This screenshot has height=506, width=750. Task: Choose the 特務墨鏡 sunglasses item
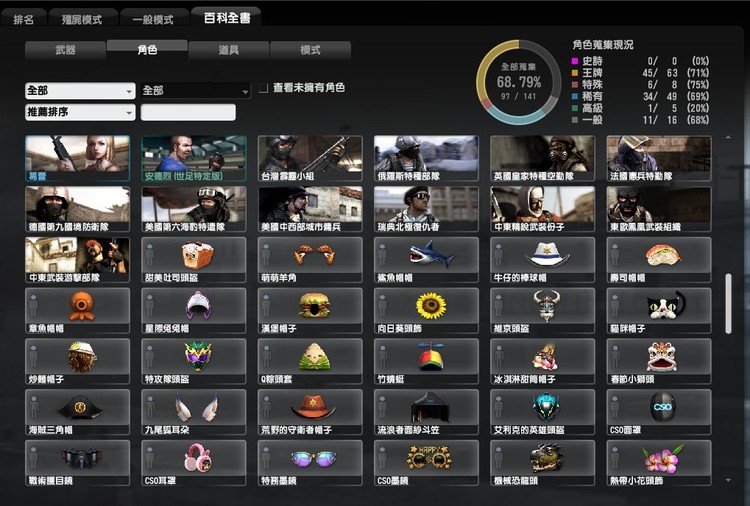click(310, 462)
